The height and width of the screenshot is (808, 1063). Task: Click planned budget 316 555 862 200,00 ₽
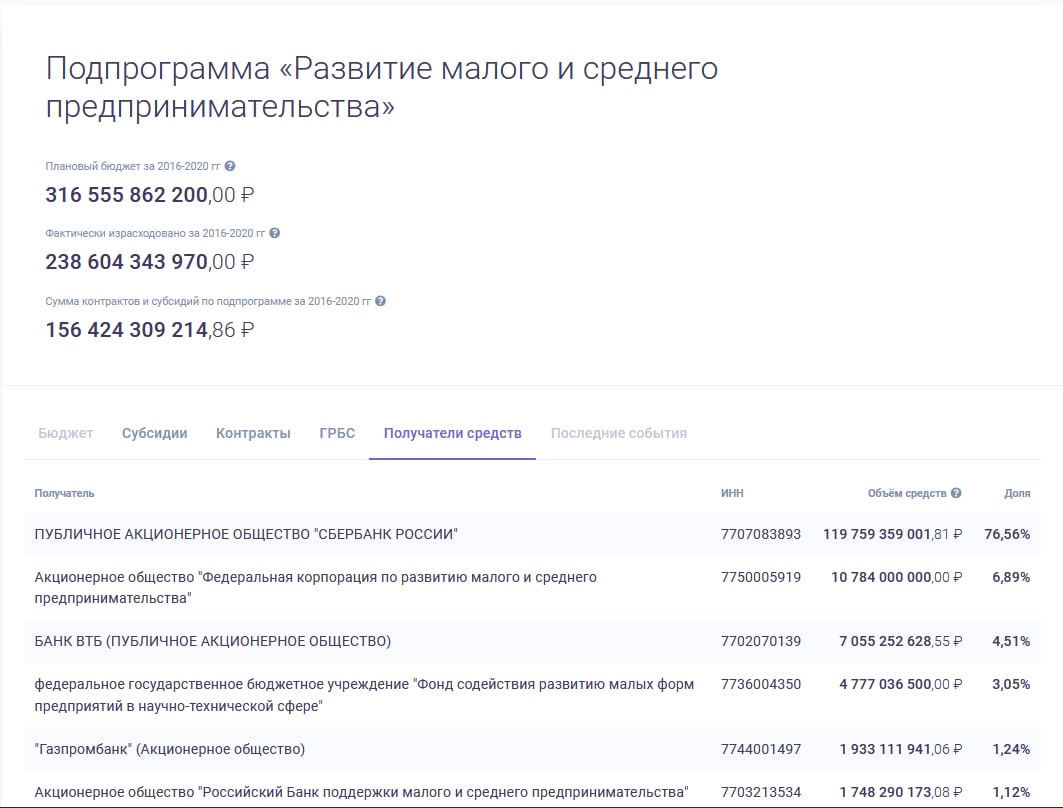(150, 195)
